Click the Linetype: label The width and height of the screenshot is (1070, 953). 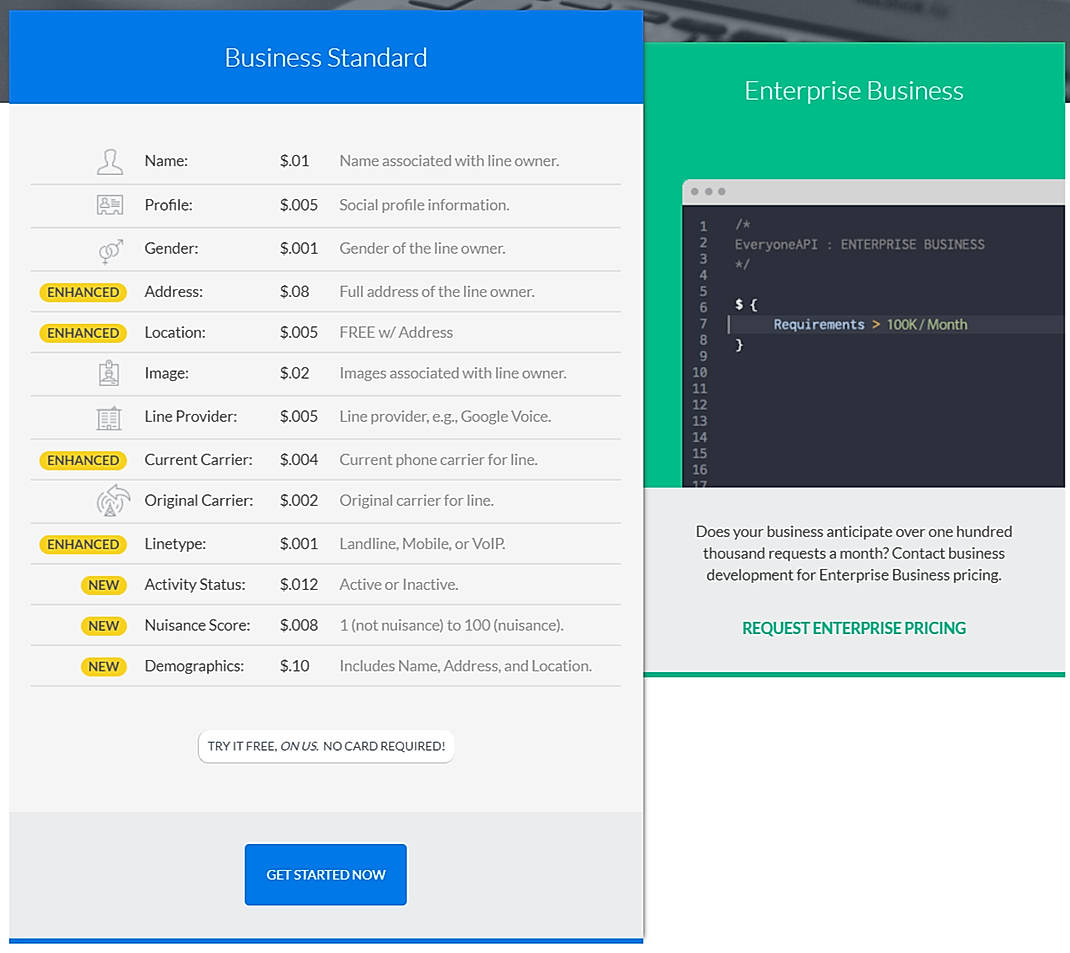175,544
